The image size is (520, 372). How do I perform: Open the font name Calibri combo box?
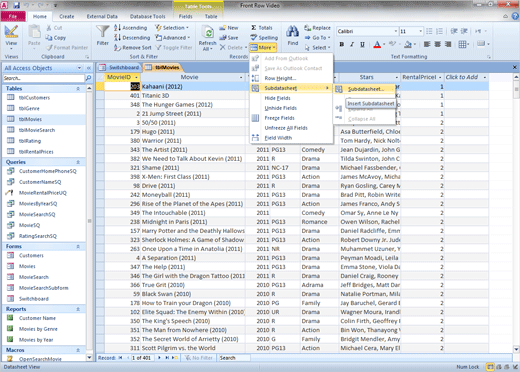pos(367,31)
